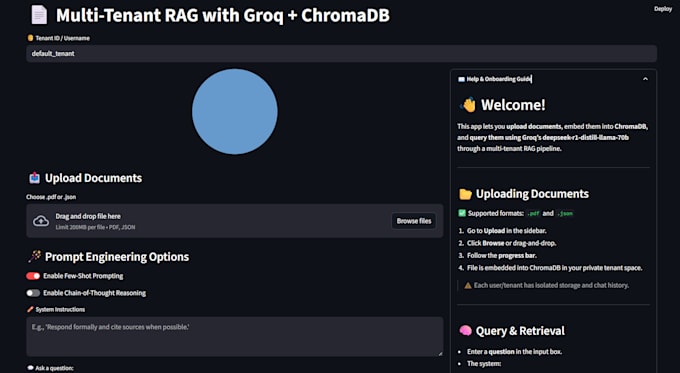The image size is (680, 373).
Task: Click 'The system:' bullet text
Action: pos(484,363)
